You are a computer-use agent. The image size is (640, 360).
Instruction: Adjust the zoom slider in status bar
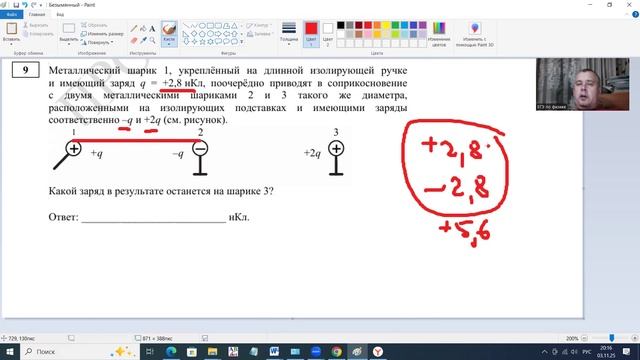tap(611, 338)
